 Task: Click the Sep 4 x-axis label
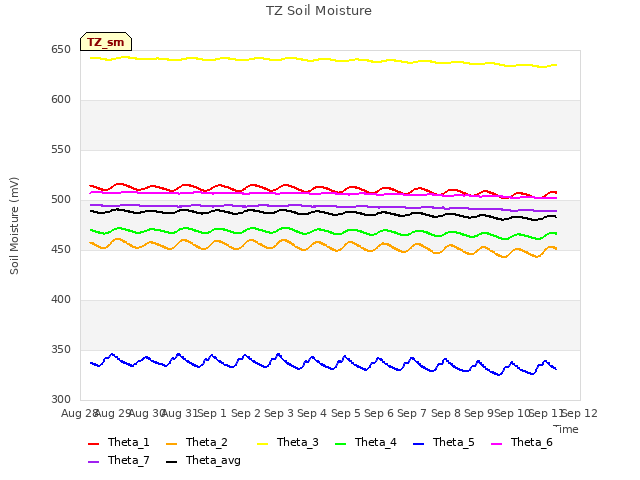[312, 413]
